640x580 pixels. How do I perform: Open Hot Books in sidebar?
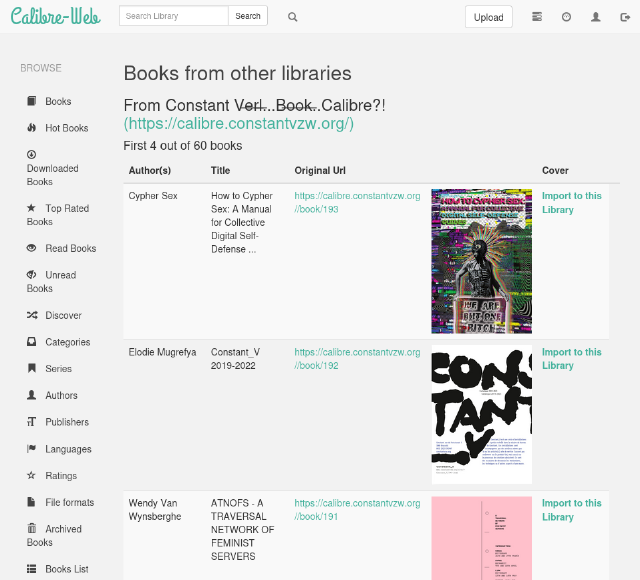coord(66,128)
